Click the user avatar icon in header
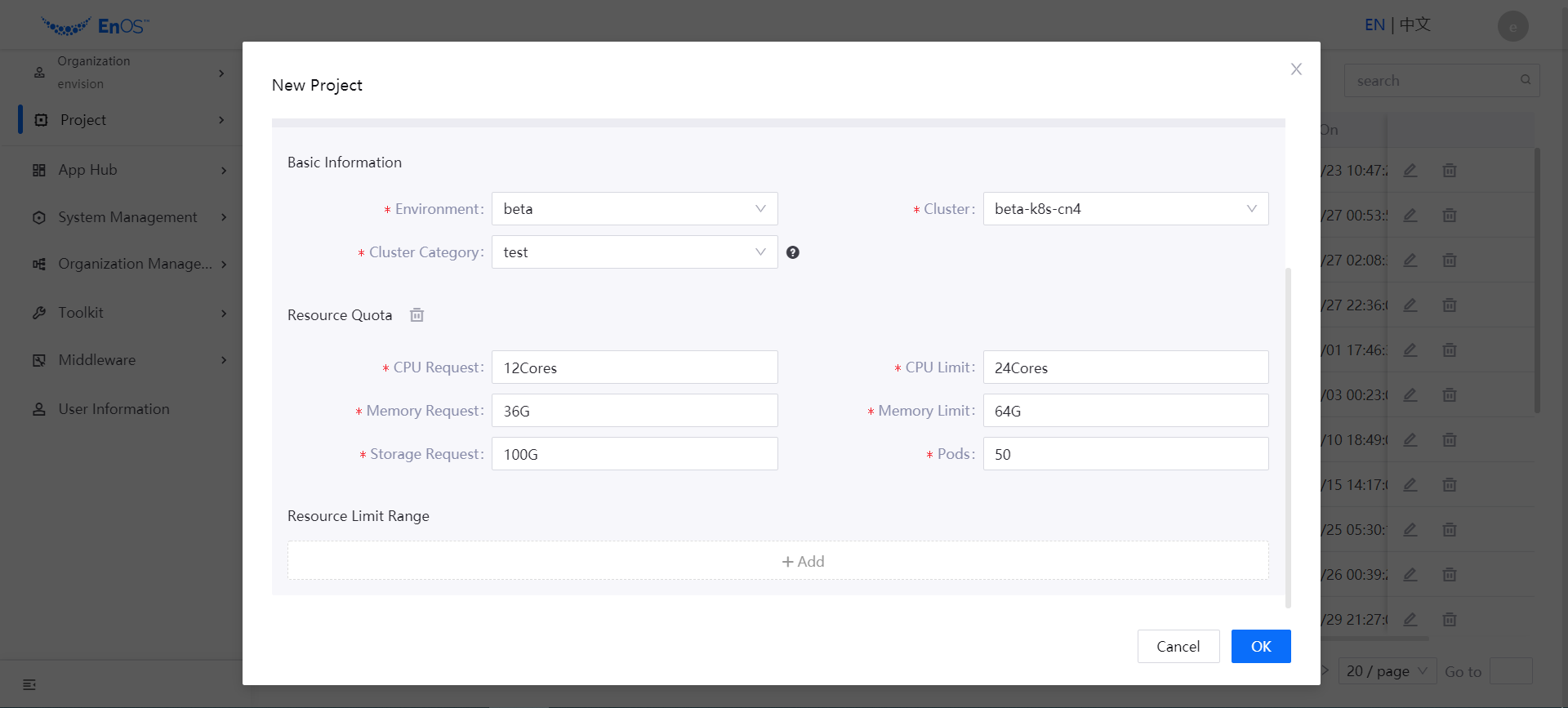 [1512, 26]
